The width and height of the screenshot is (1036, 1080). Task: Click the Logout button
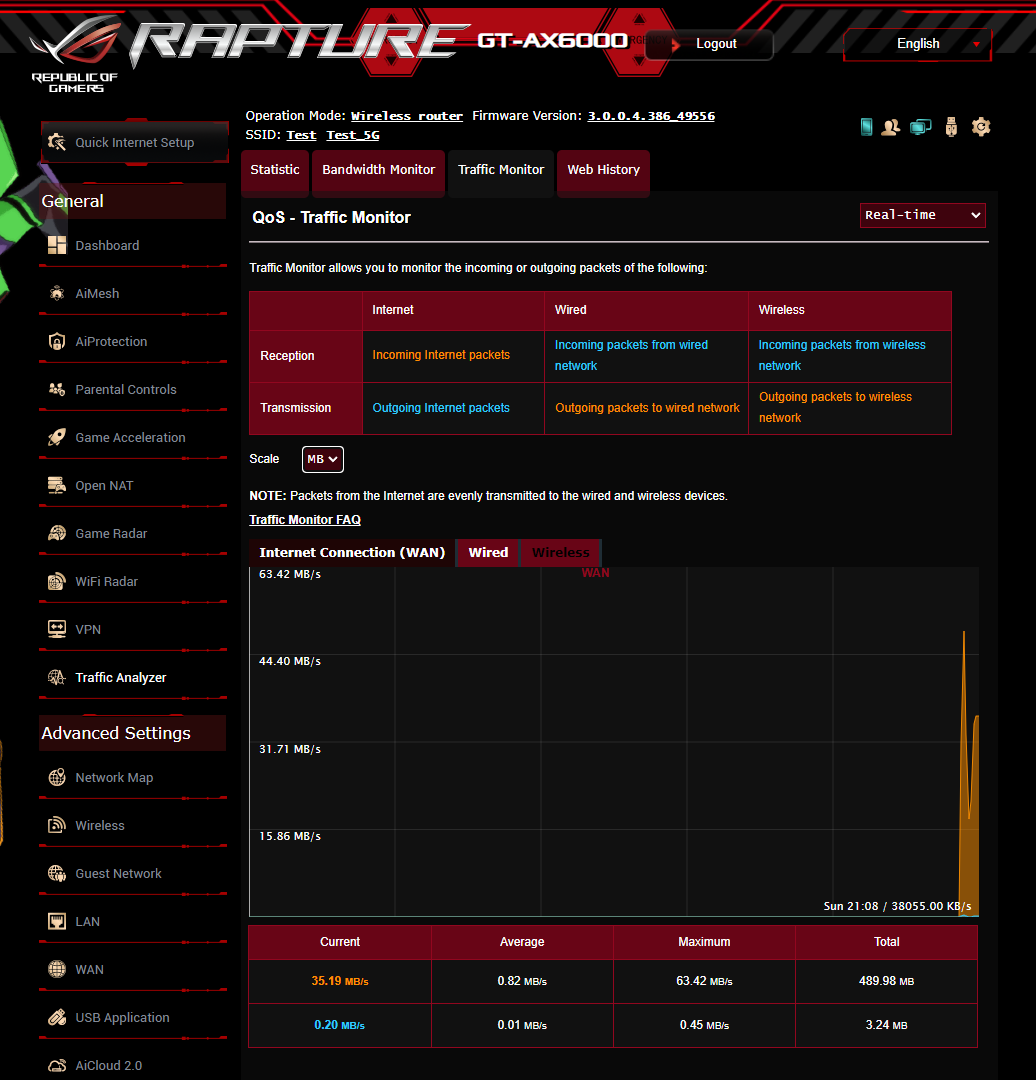coord(709,44)
